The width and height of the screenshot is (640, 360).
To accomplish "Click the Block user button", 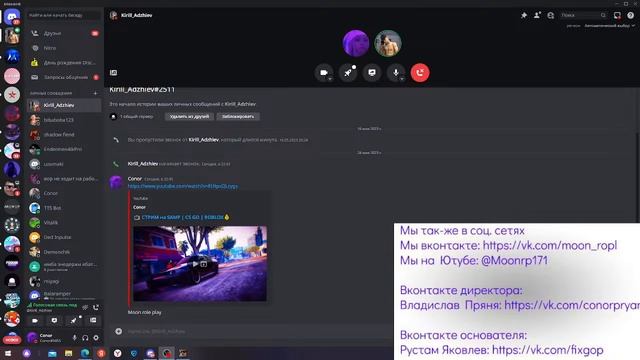I will coord(238,116).
